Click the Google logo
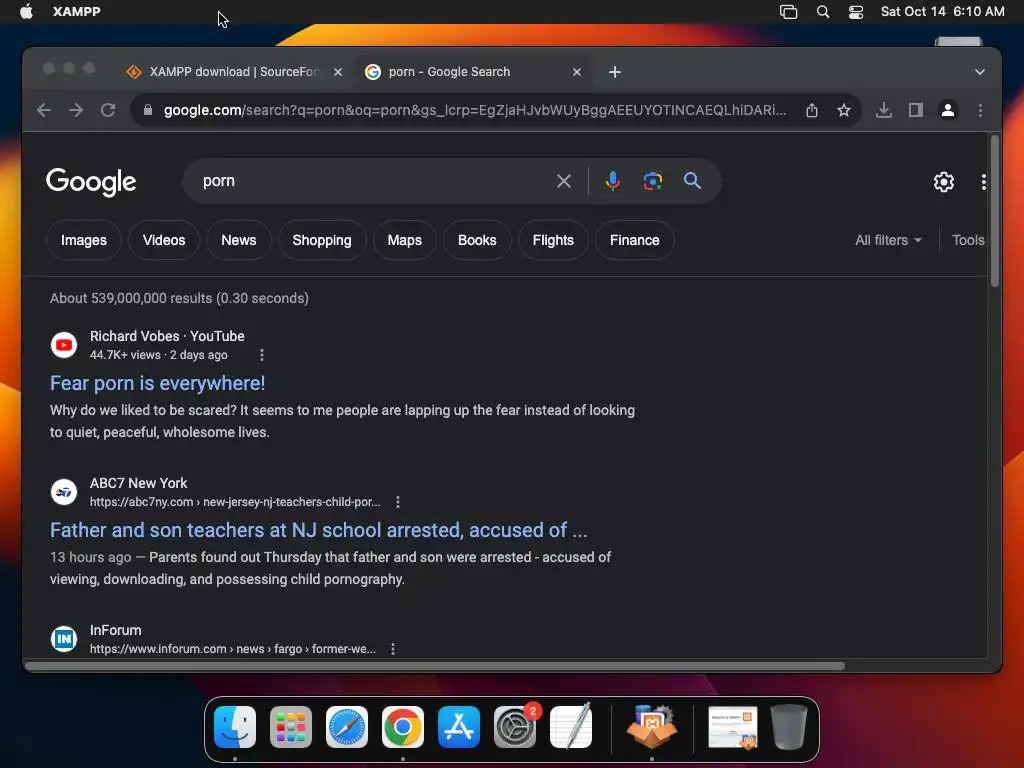Viewport: 1024px width, 768px height. [91, 182]
